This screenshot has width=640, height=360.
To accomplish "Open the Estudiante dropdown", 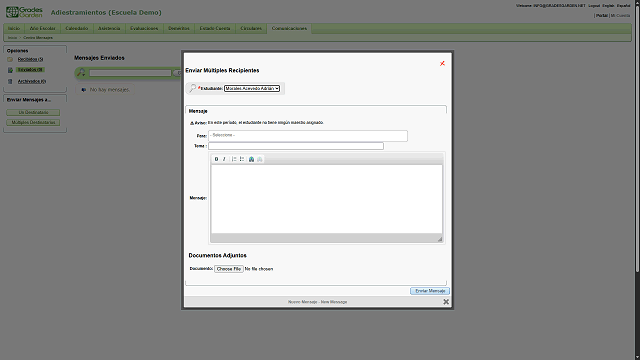I will coord(252,88).
